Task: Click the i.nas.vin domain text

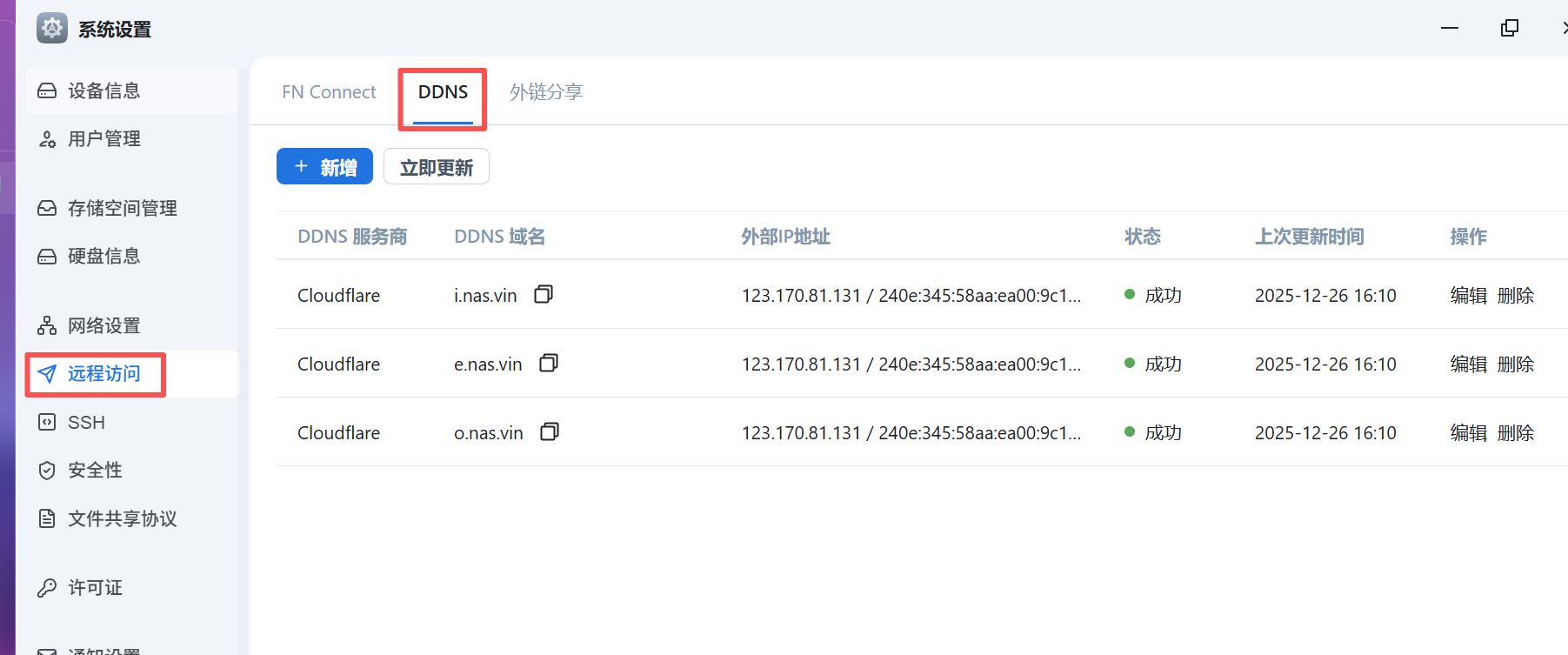Action: click(x=485, y=296)
